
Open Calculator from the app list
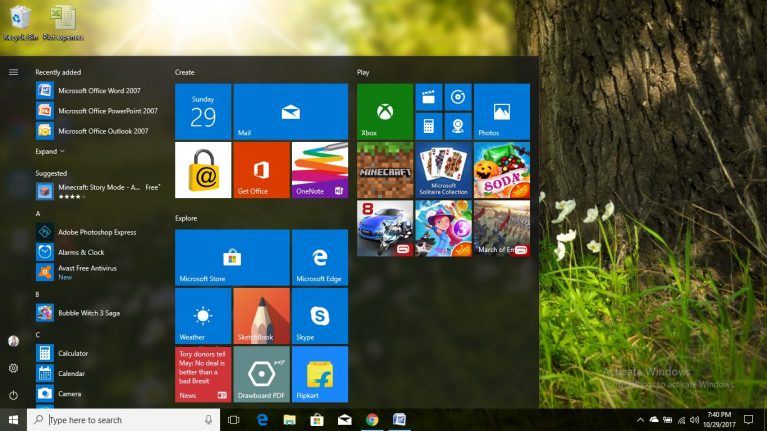click(x=100, y=353)
